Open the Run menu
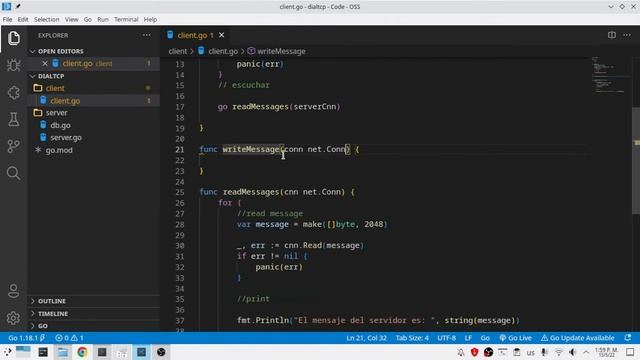 tap(103, 19)
